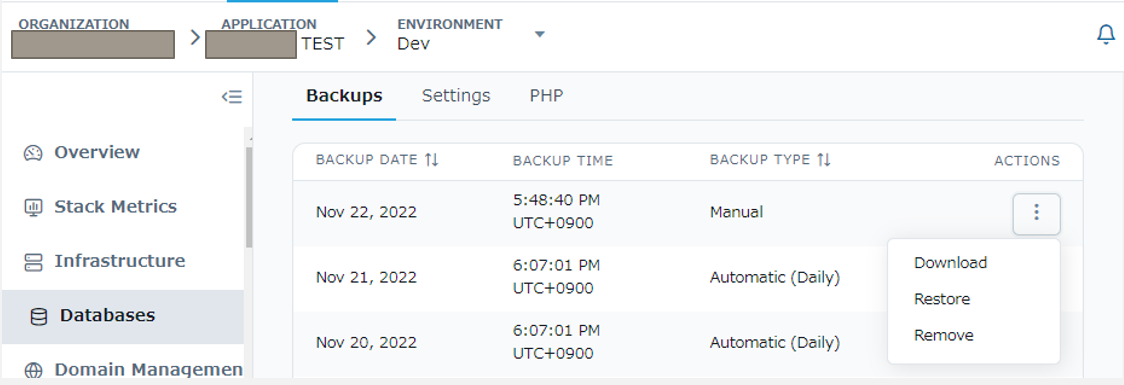Open the notifications bell icon
The height and width of the screenshot is (385, 1124).
(x=1106, y=34)
